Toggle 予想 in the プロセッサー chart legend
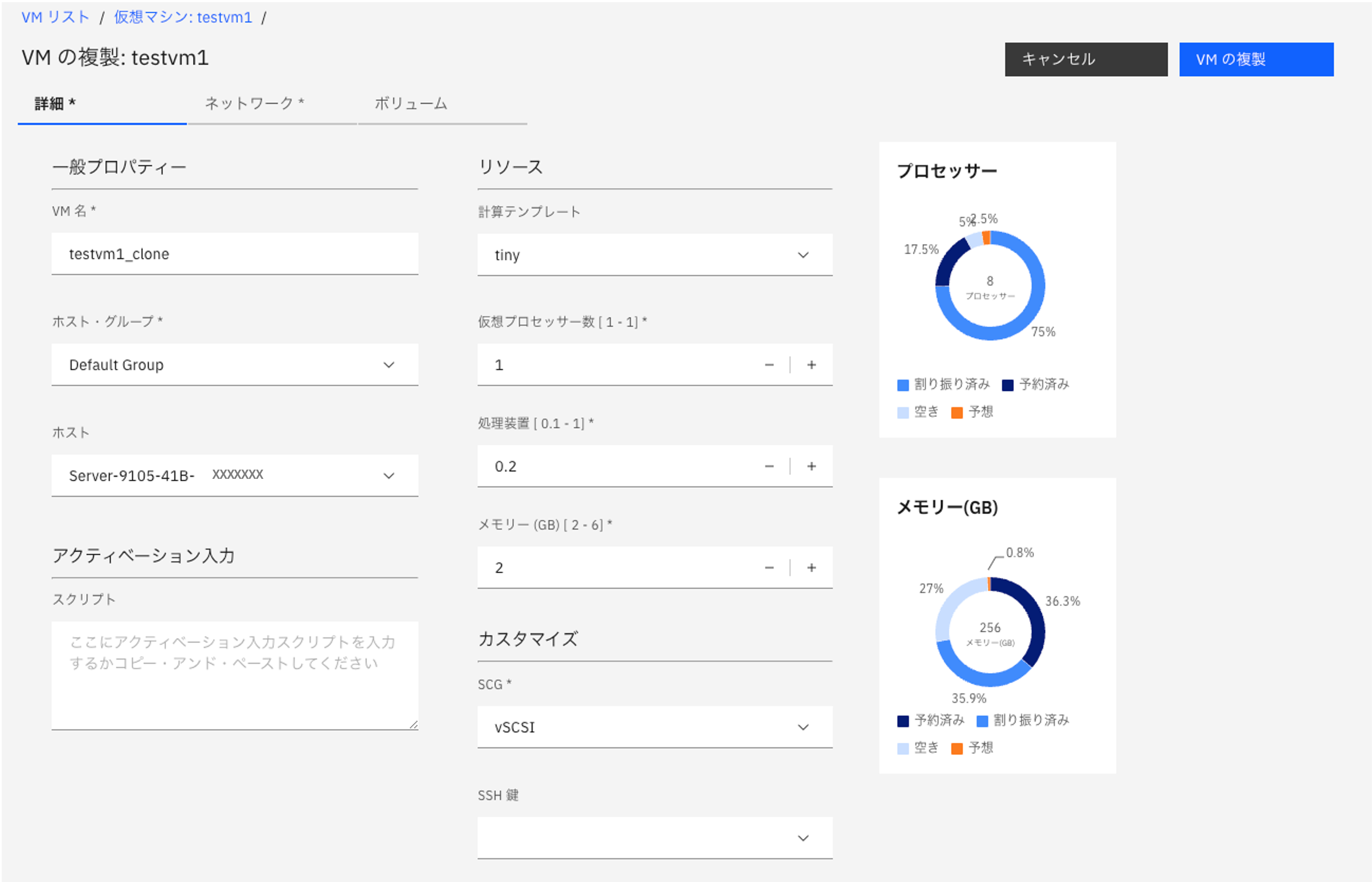The image size is (1372, 882). coord(976,412)
